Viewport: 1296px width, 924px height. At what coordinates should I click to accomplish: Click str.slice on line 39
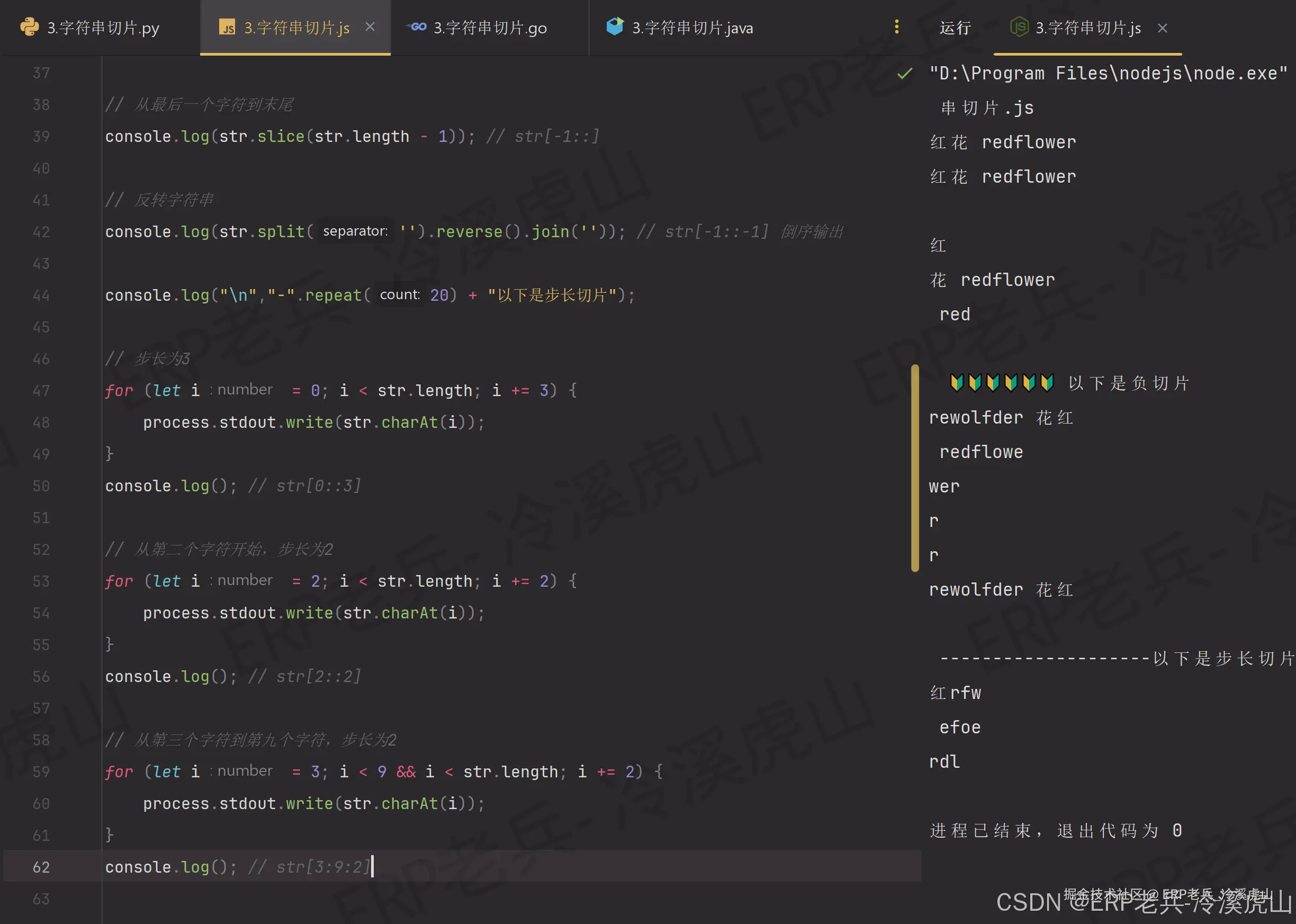click(262, 137)
